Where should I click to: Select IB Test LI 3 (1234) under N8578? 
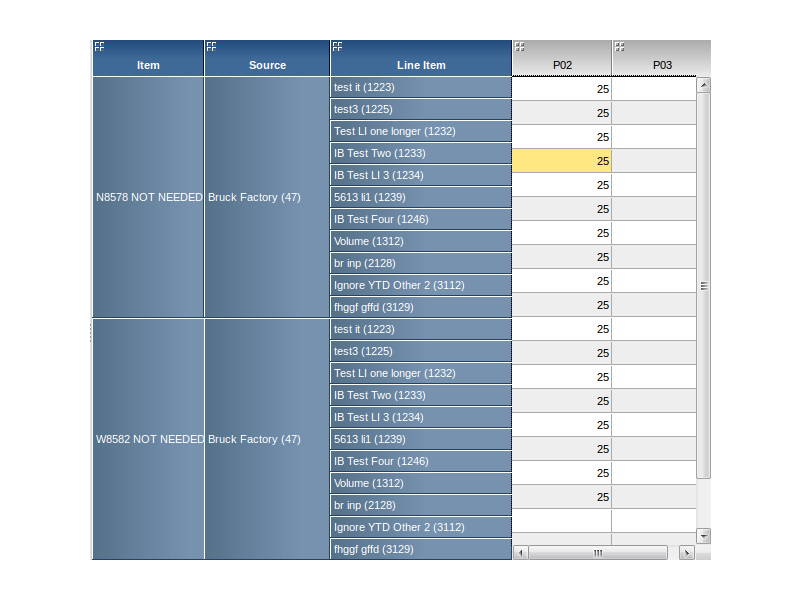coord(421,175)
